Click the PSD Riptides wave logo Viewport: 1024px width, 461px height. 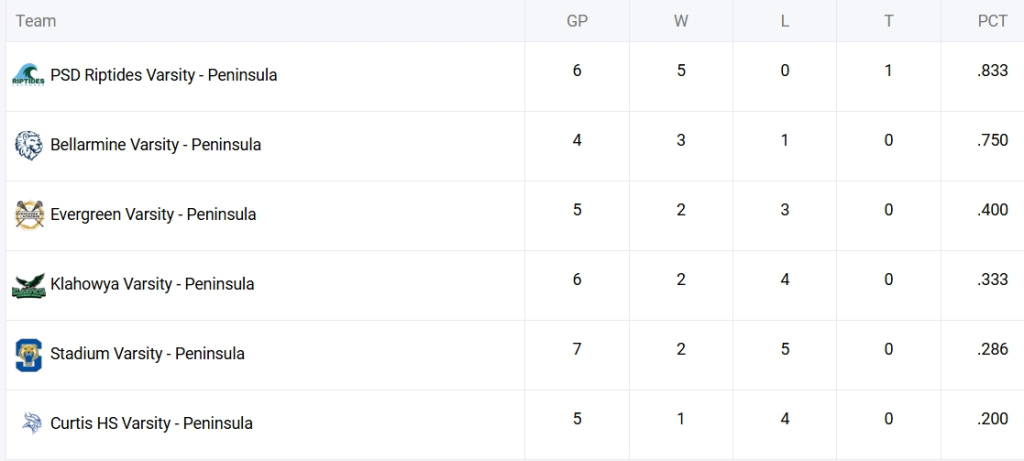28,75
